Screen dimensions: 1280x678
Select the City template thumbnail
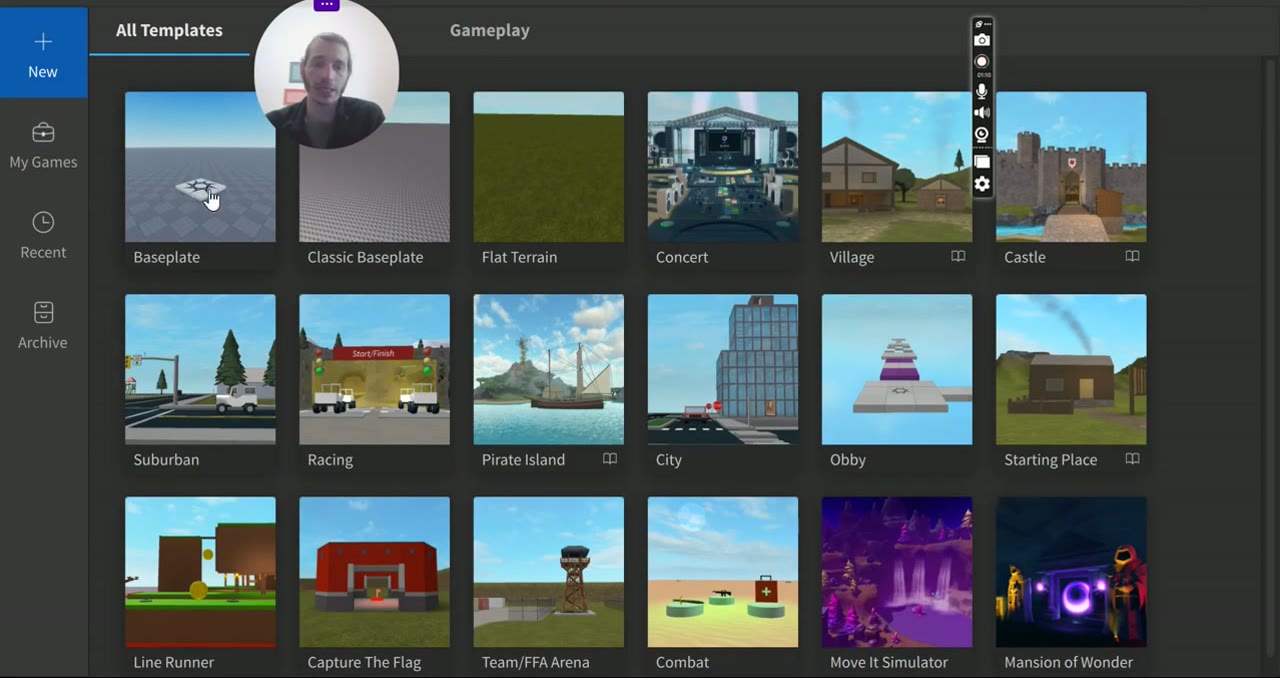point(723,369)
